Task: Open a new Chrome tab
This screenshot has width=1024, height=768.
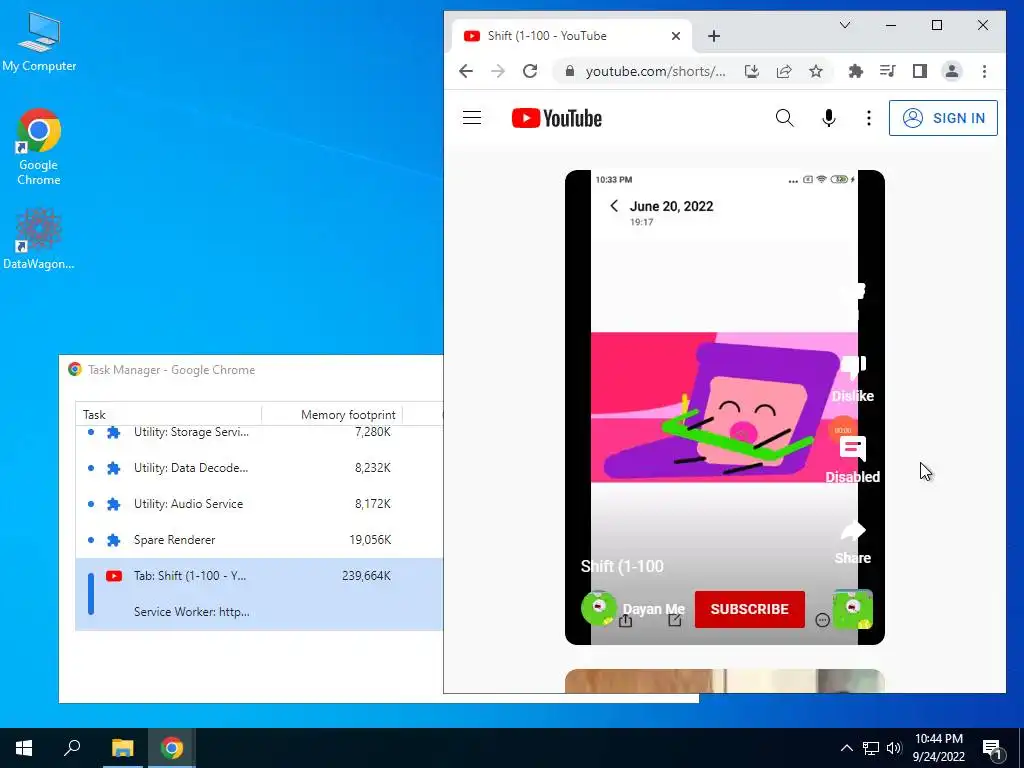Action: (x=714, y=36)
